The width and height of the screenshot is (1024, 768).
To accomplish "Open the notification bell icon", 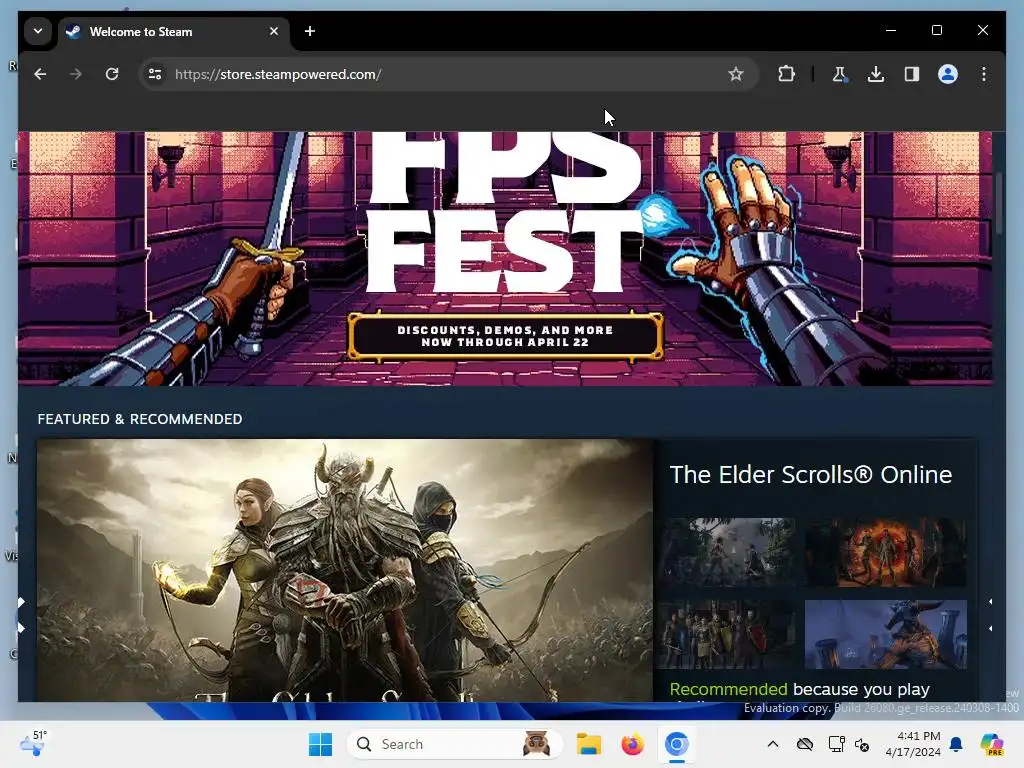I will pyautogui.click(x=956, y=744).
